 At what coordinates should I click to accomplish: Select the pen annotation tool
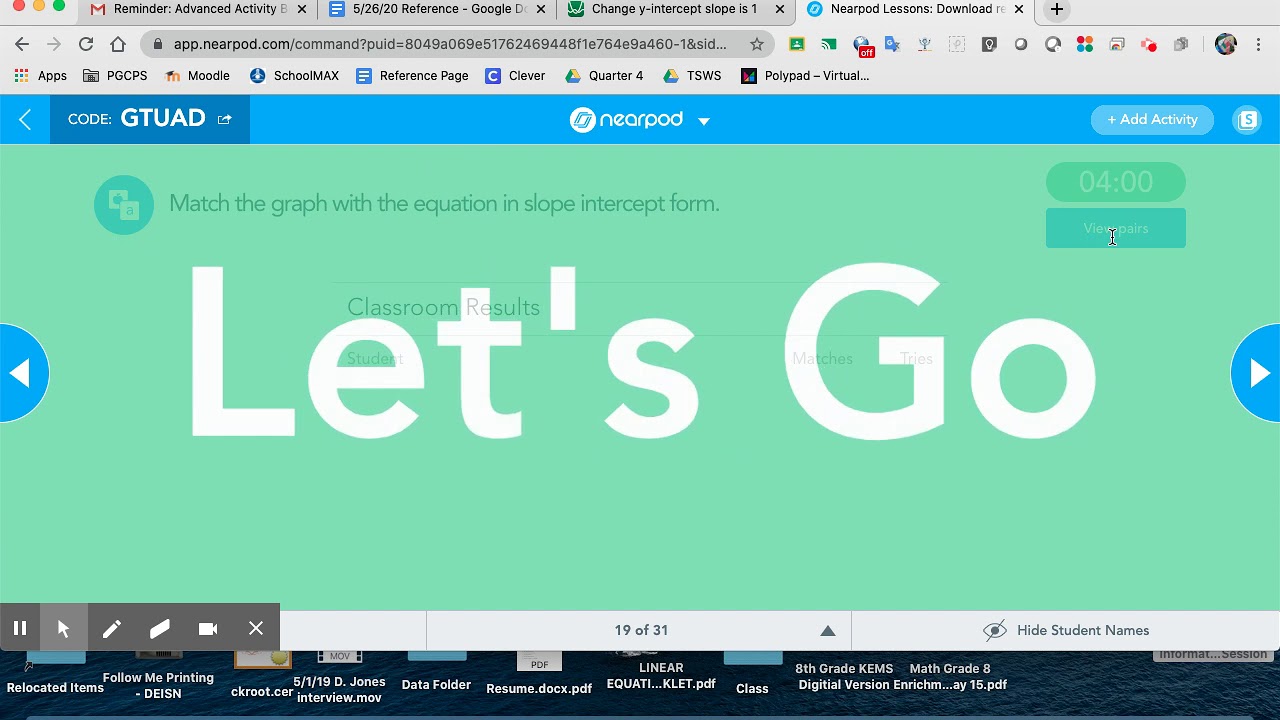tap(112, 628)
